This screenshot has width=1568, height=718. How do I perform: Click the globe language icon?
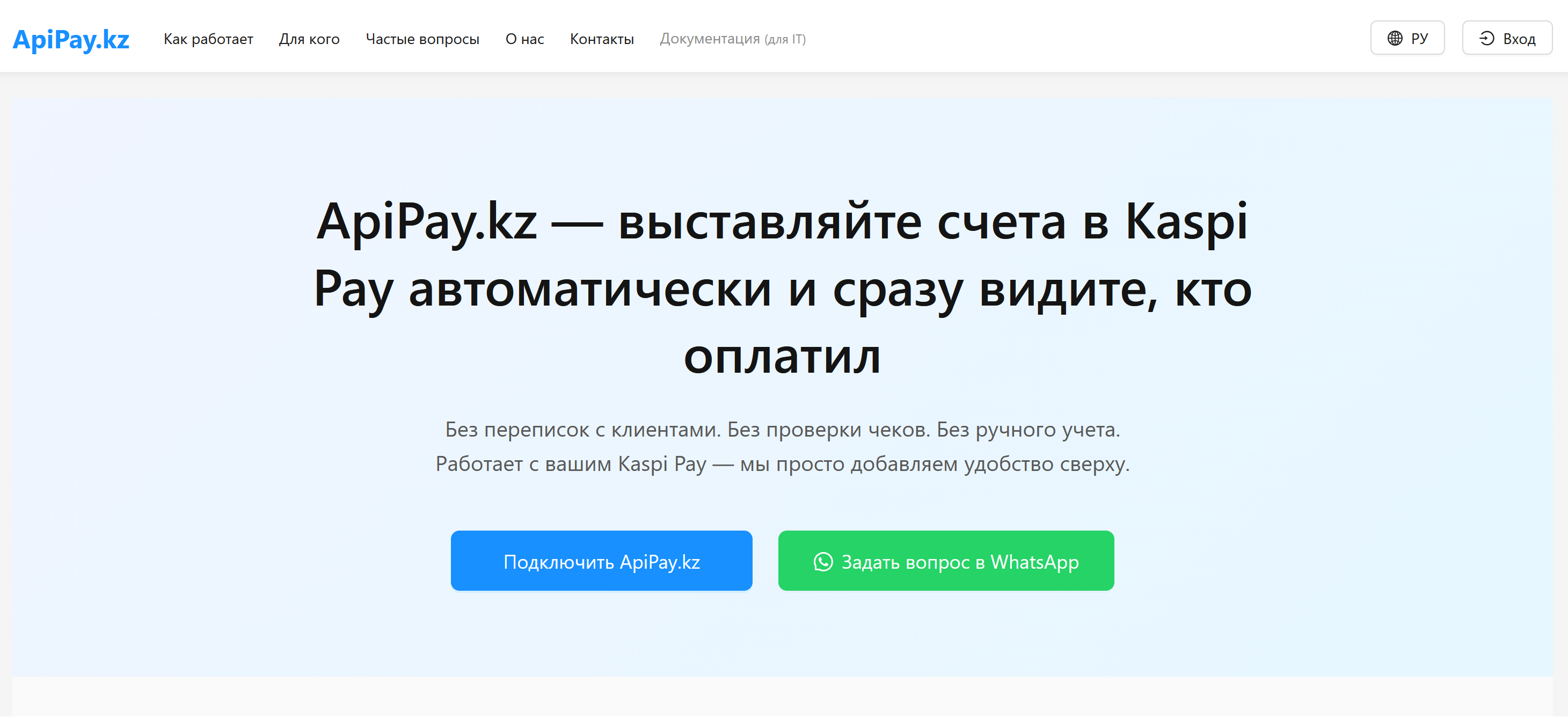tap(1395, 38)
